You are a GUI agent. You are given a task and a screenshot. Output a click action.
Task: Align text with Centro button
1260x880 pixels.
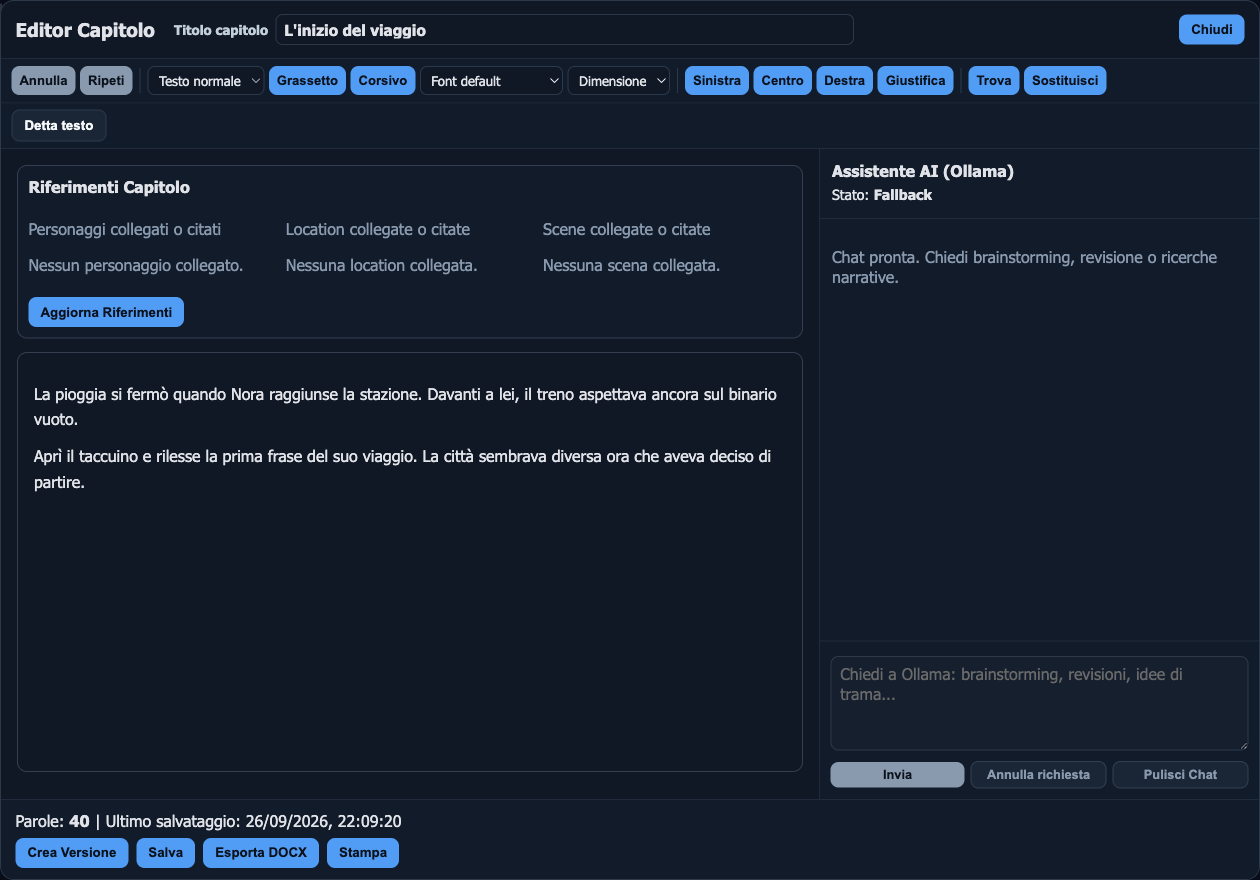[783, 81]
